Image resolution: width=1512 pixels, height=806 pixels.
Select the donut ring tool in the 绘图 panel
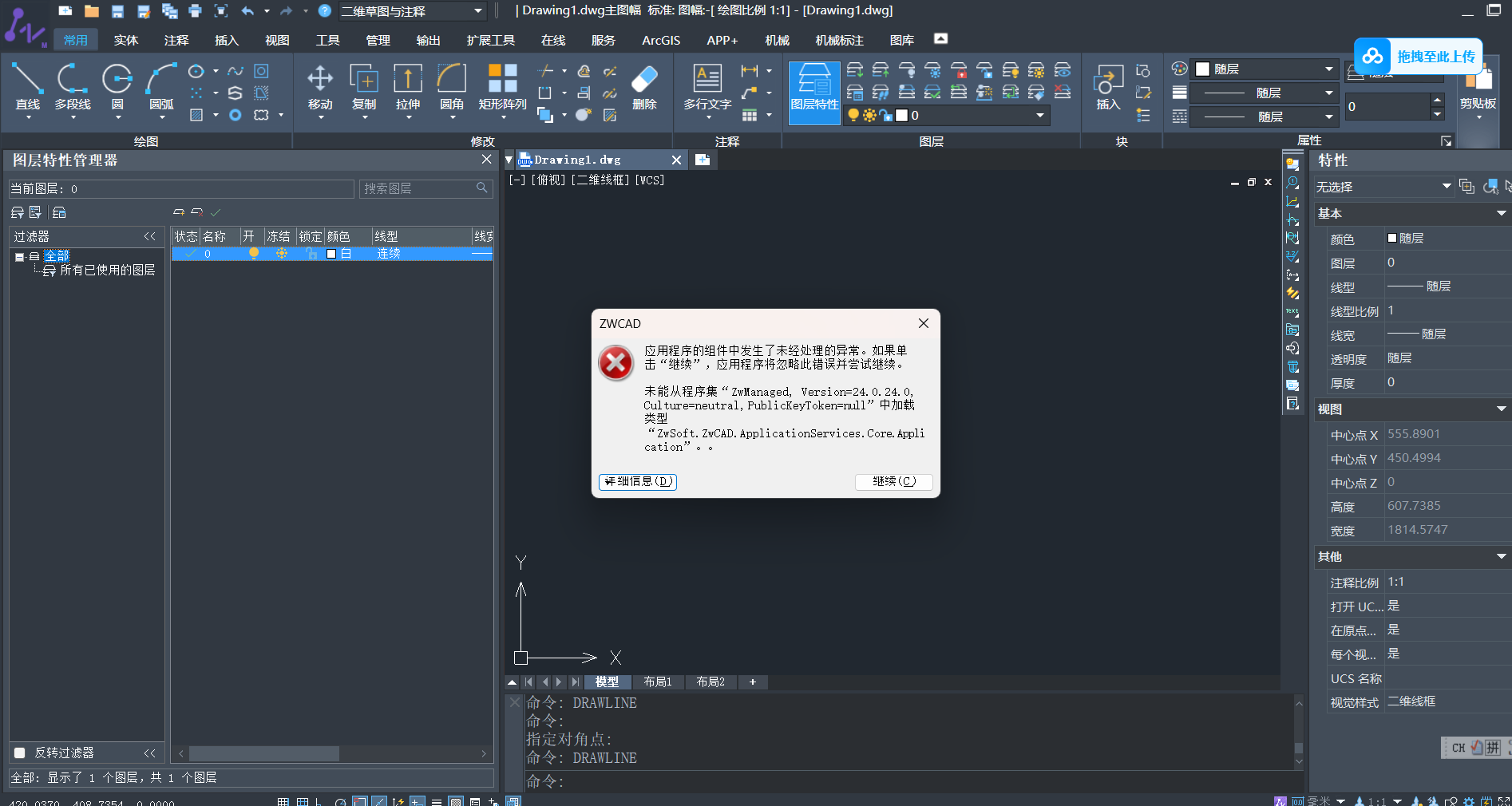click(235, 115)
